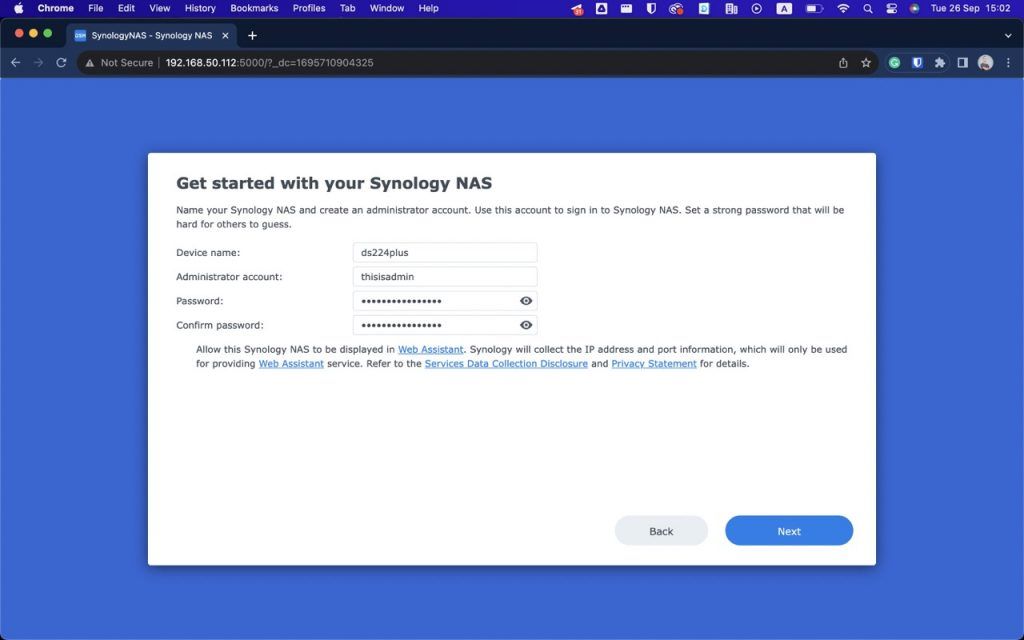Screen dimensions: 1024x640
Task: Open Services Data Collection Disclosure link
Action: coord(506,364)
